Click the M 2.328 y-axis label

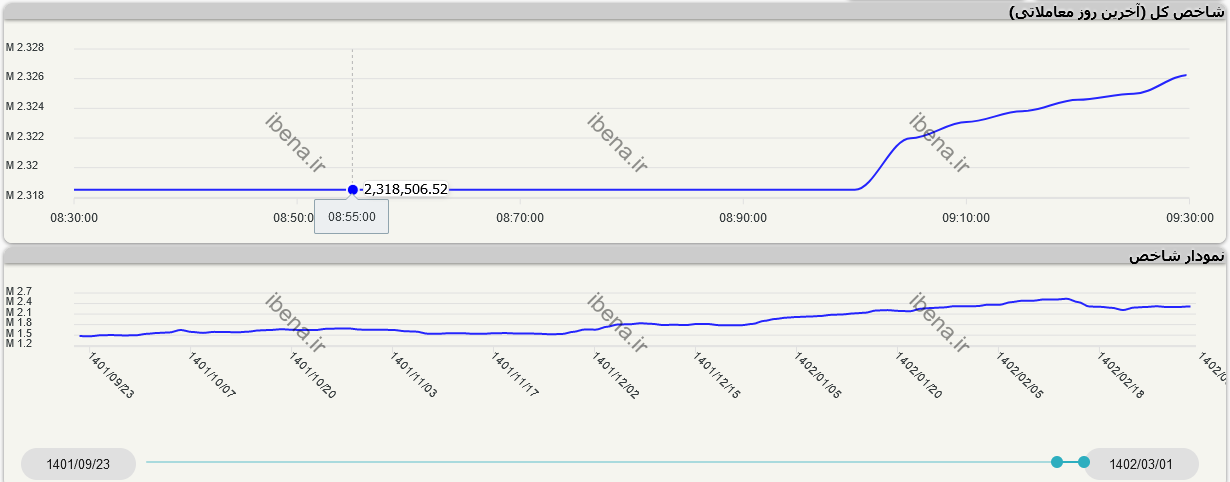[25, 48]
